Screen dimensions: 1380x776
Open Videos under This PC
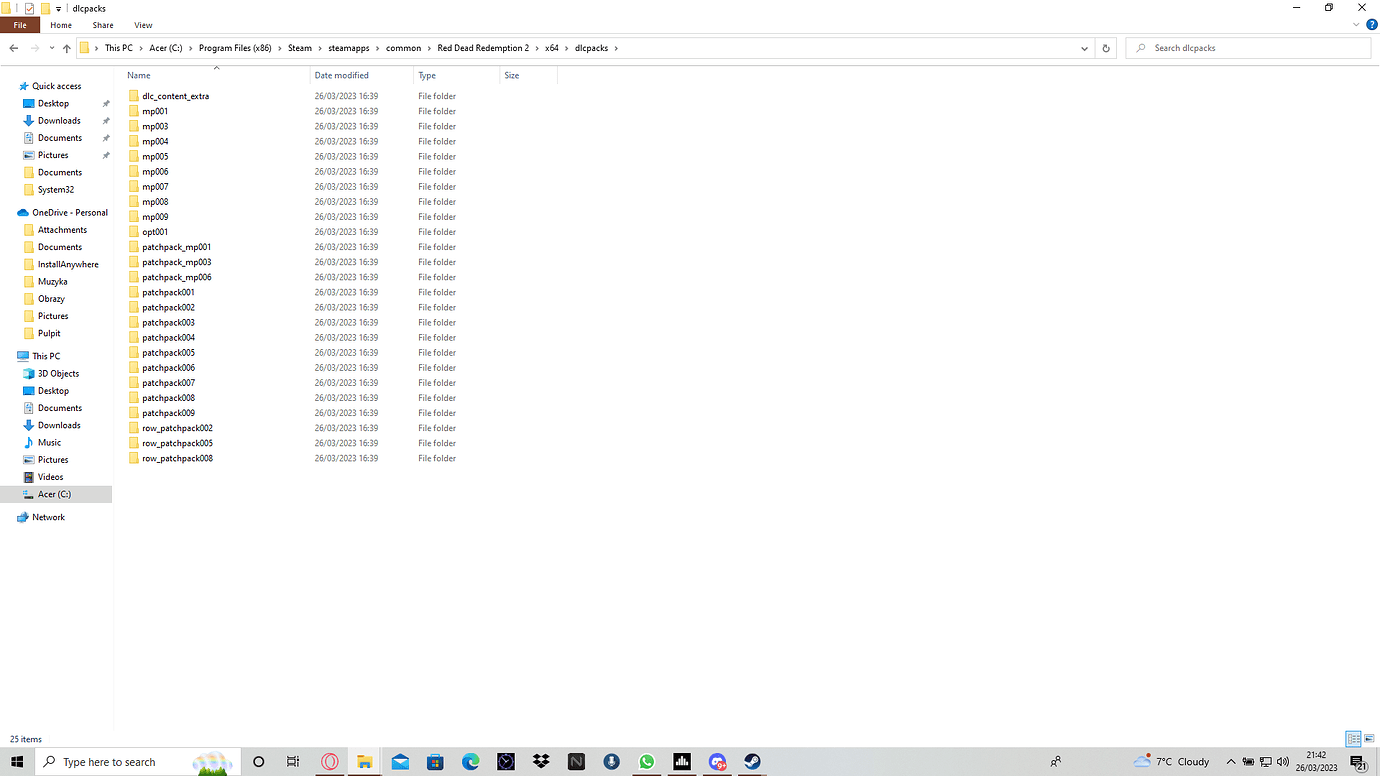(x=50, y=477)
